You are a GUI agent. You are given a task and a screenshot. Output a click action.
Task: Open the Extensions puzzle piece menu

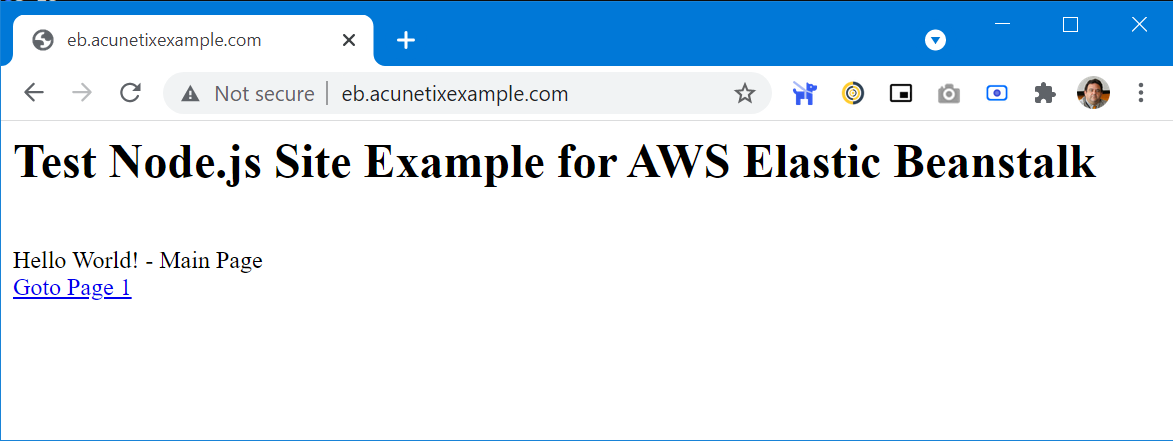1045,94
